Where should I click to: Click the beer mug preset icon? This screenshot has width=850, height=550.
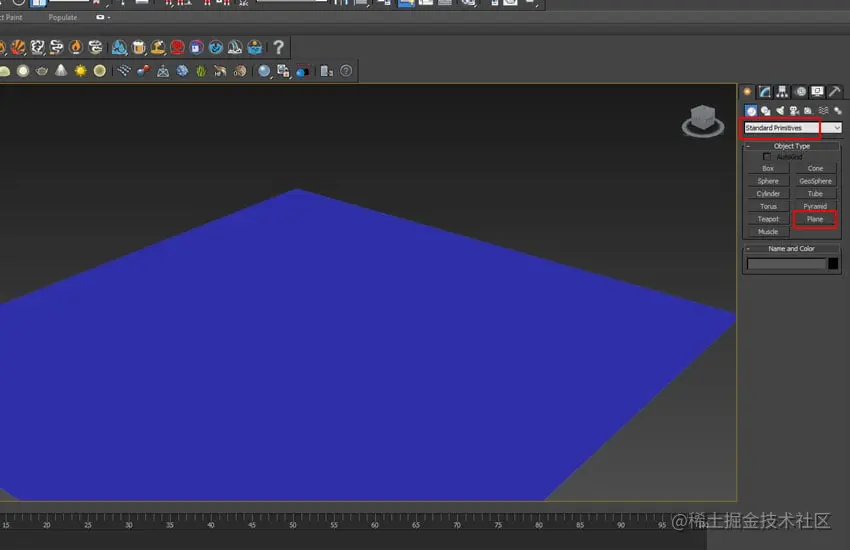[x=139, y=48]
